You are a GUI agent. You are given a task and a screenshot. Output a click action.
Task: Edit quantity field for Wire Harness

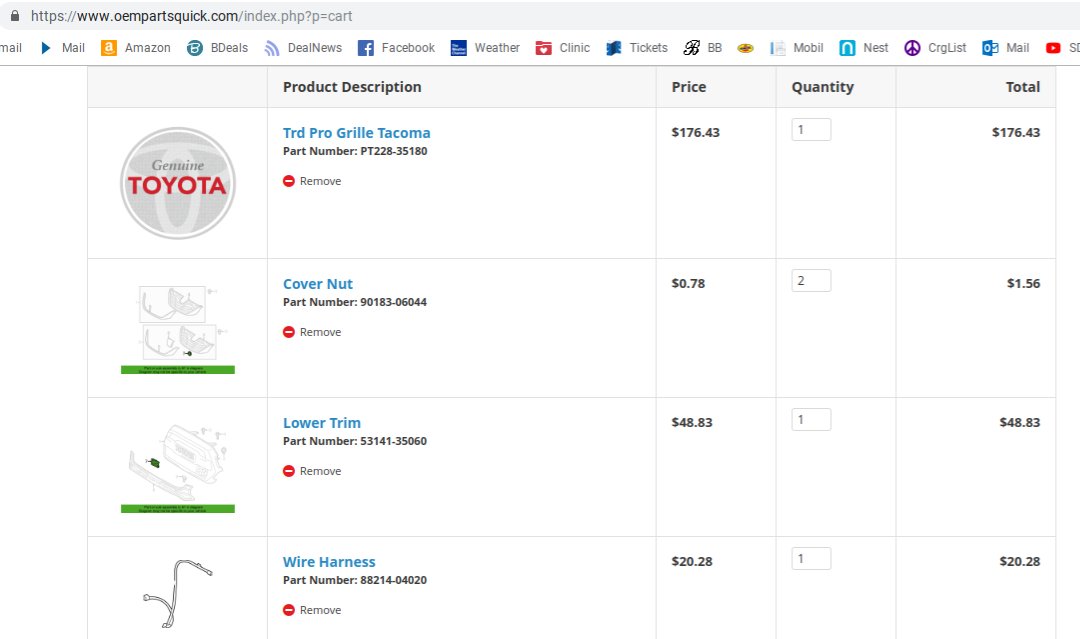coord(811,558)
